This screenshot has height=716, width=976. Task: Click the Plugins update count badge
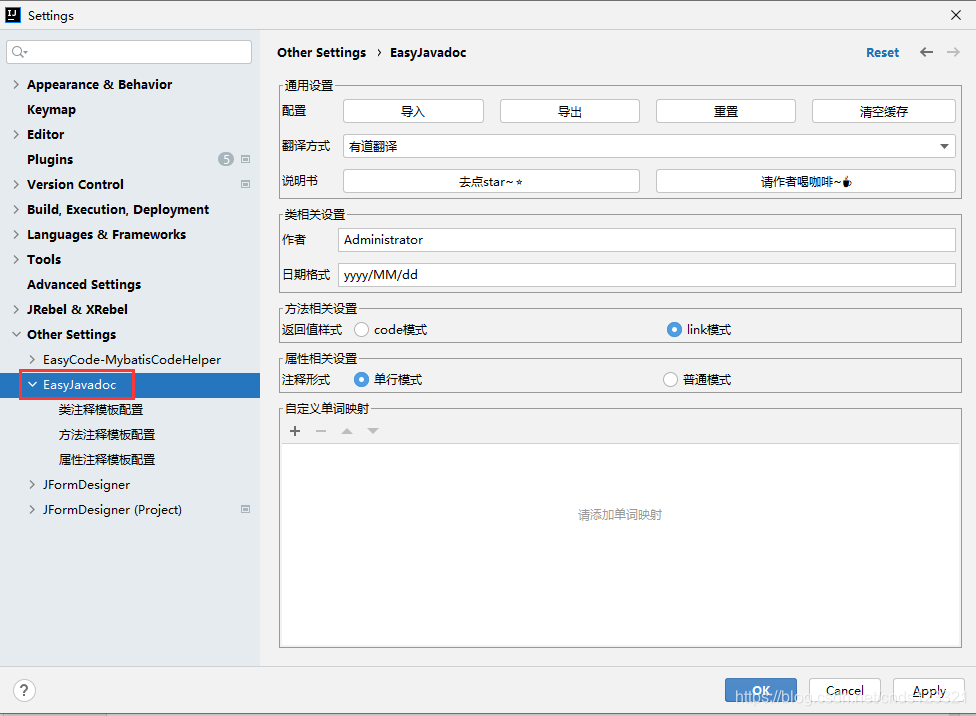[225, 159]
